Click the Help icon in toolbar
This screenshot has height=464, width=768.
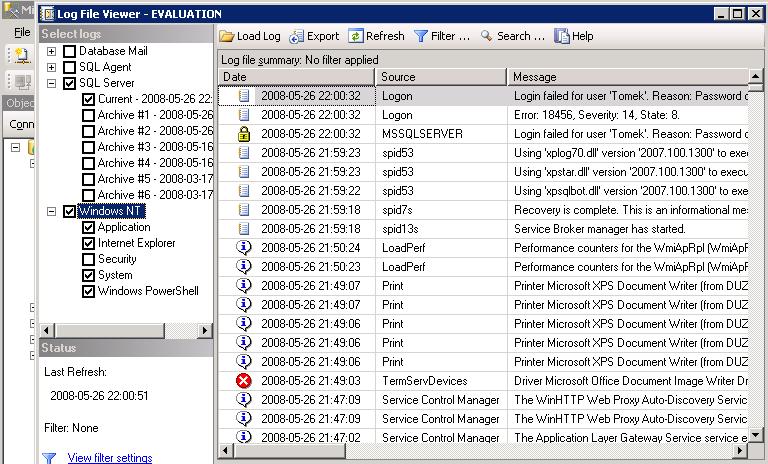562,36
